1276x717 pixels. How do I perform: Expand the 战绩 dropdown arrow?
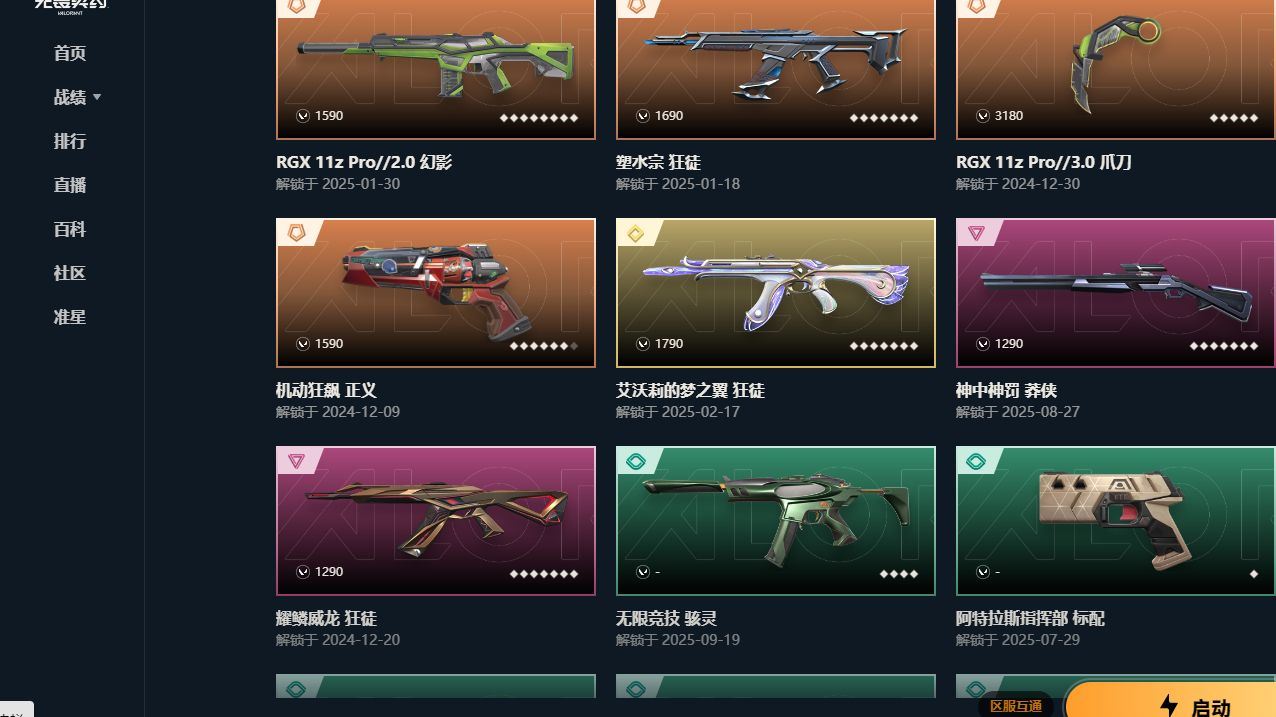tap(97, 97)
